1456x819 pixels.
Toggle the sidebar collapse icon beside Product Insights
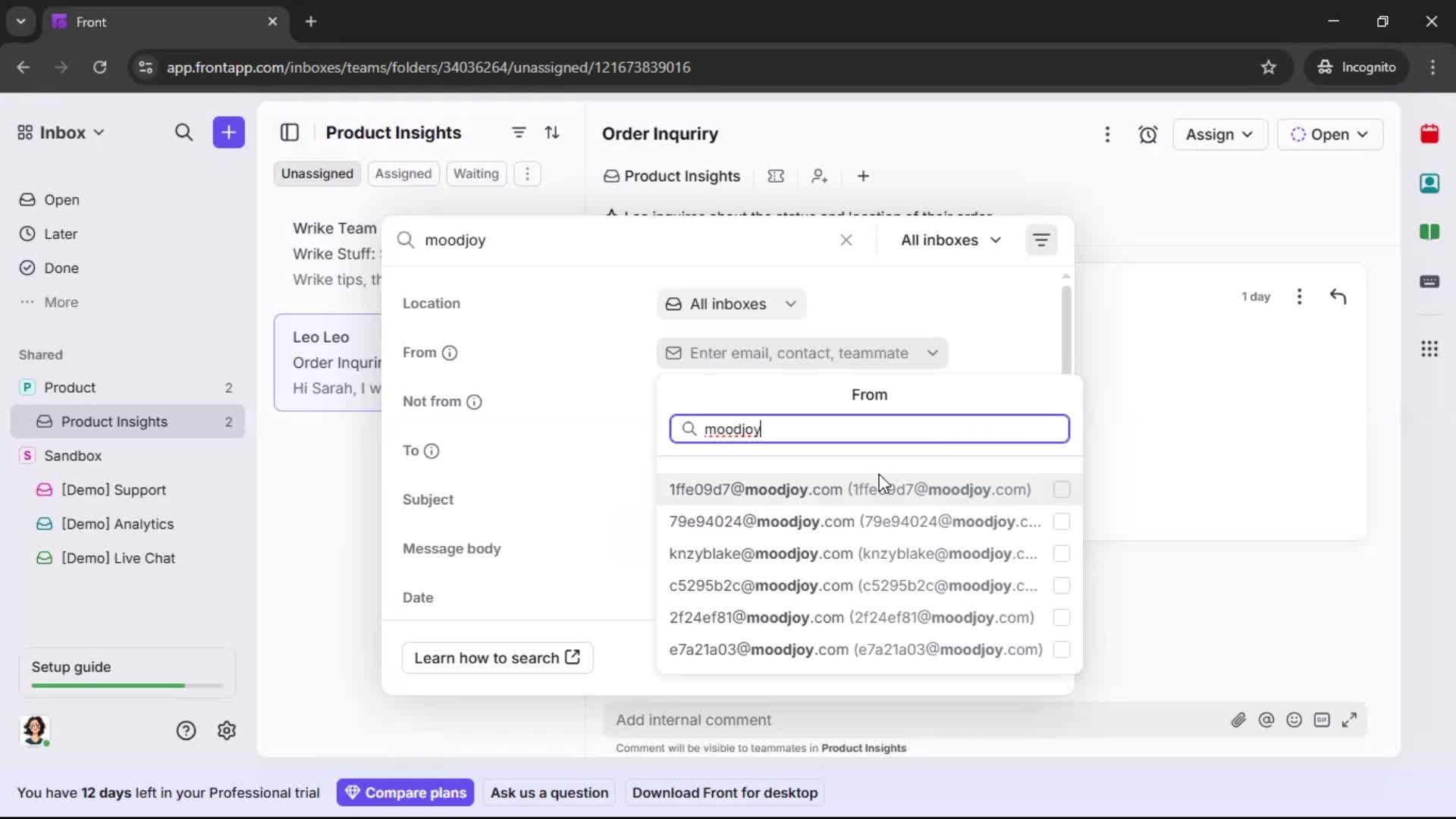click(x=290, y=132)
